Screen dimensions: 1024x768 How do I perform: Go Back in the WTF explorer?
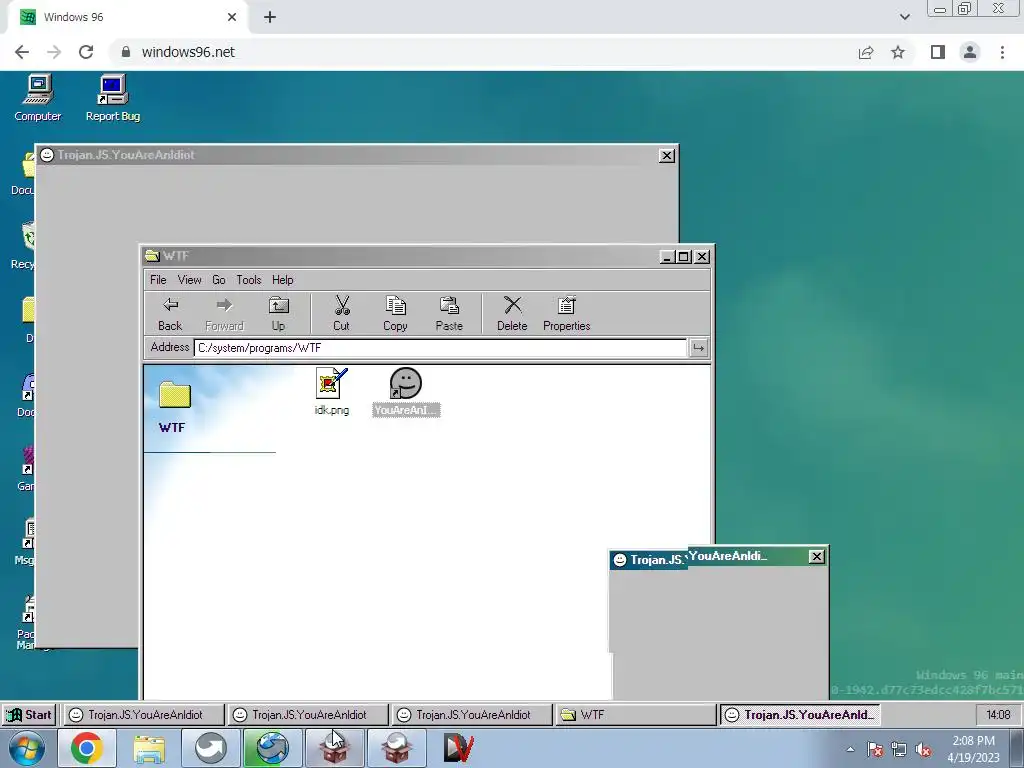point(170,313)
